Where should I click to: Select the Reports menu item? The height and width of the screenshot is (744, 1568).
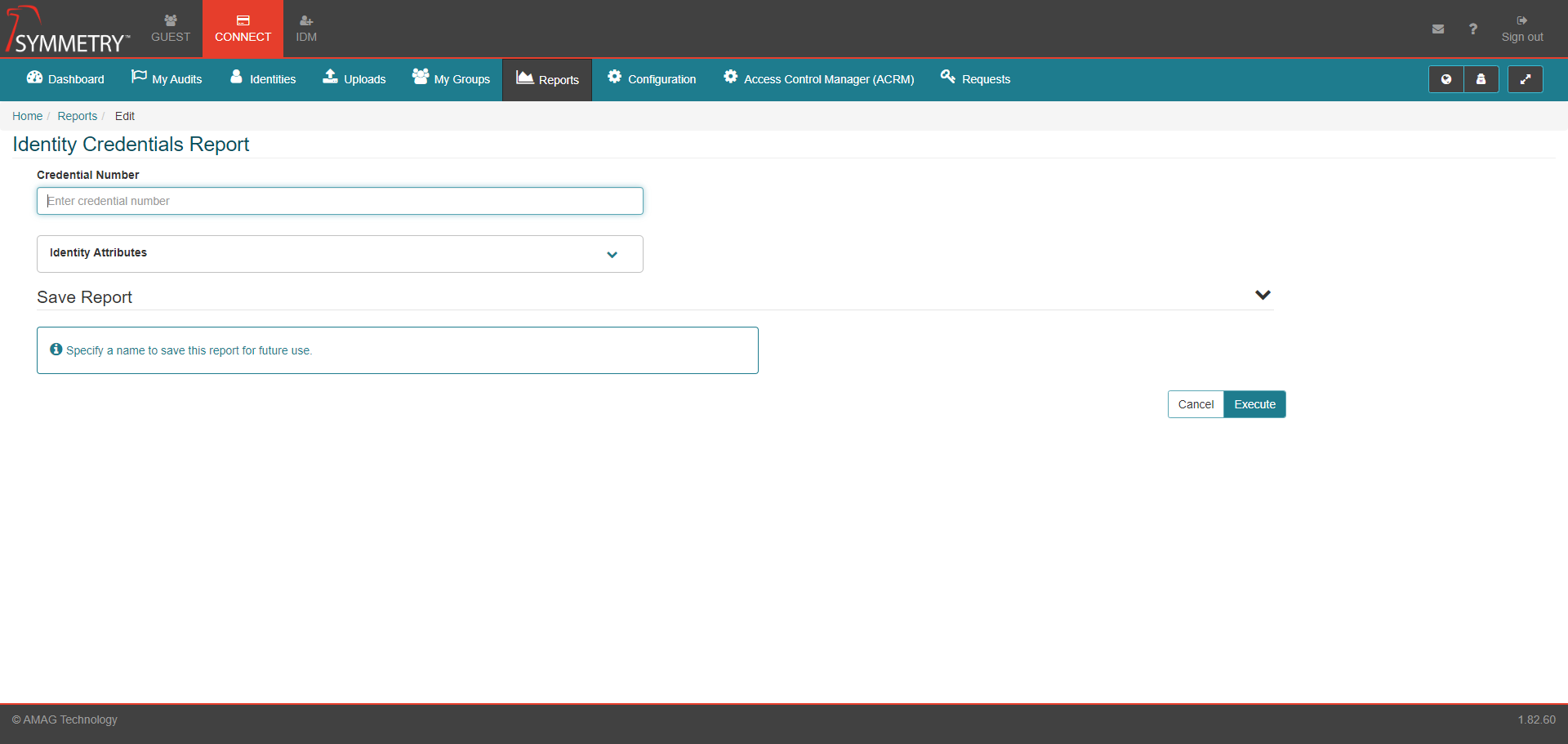coord(547,80)
